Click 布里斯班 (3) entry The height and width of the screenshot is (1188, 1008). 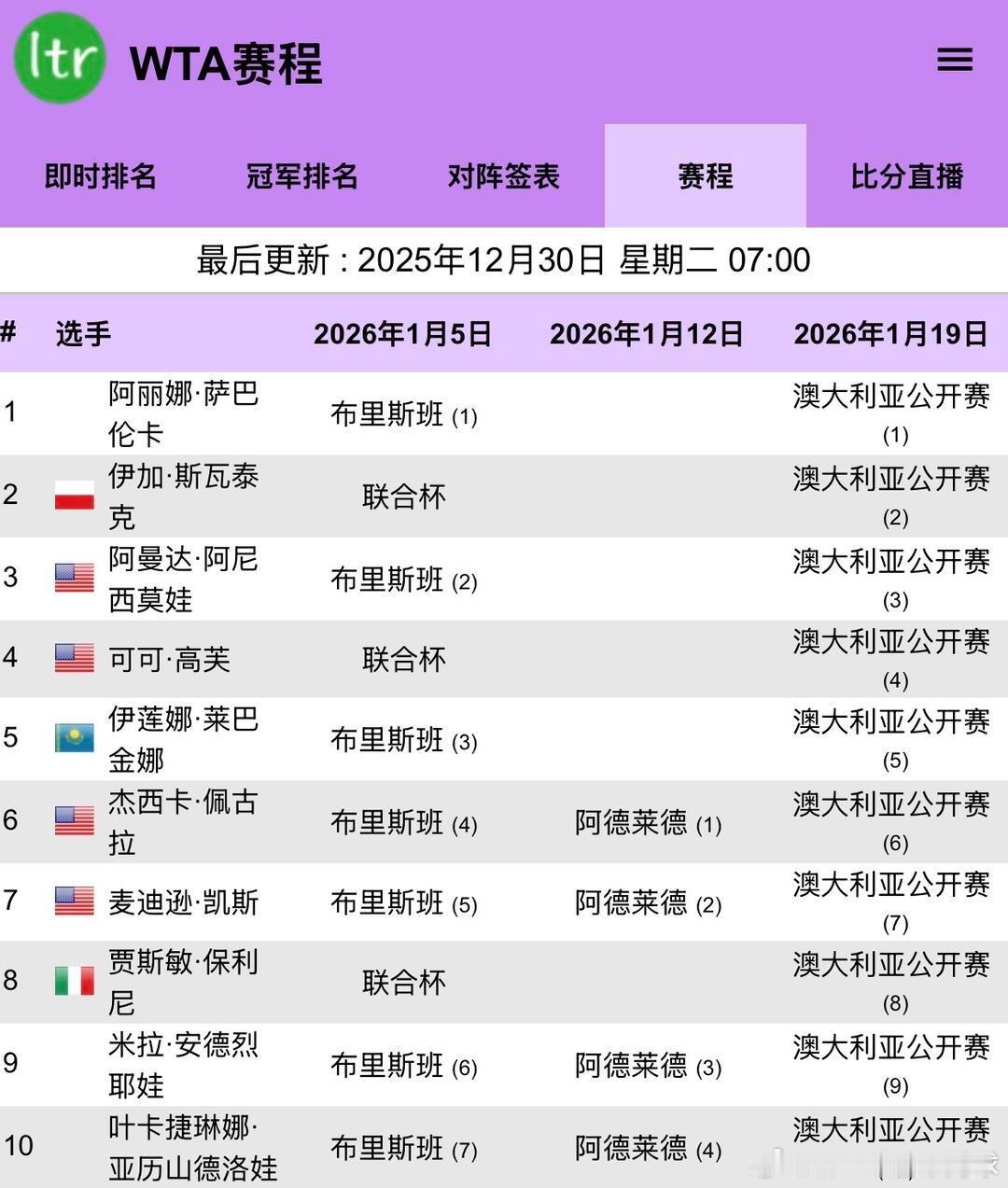[404, 740]
